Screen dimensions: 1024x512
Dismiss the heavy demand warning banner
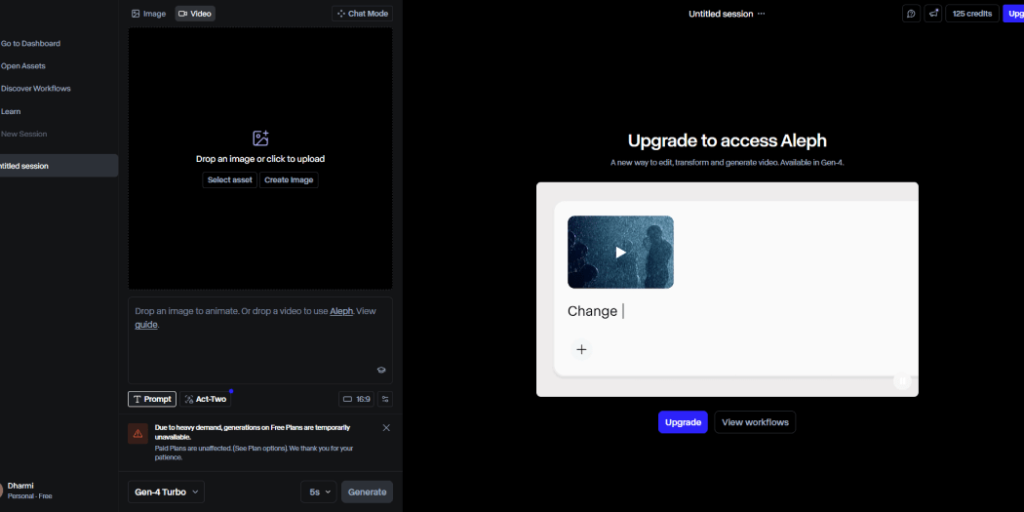pyautogui.click(x=386, y=428)
